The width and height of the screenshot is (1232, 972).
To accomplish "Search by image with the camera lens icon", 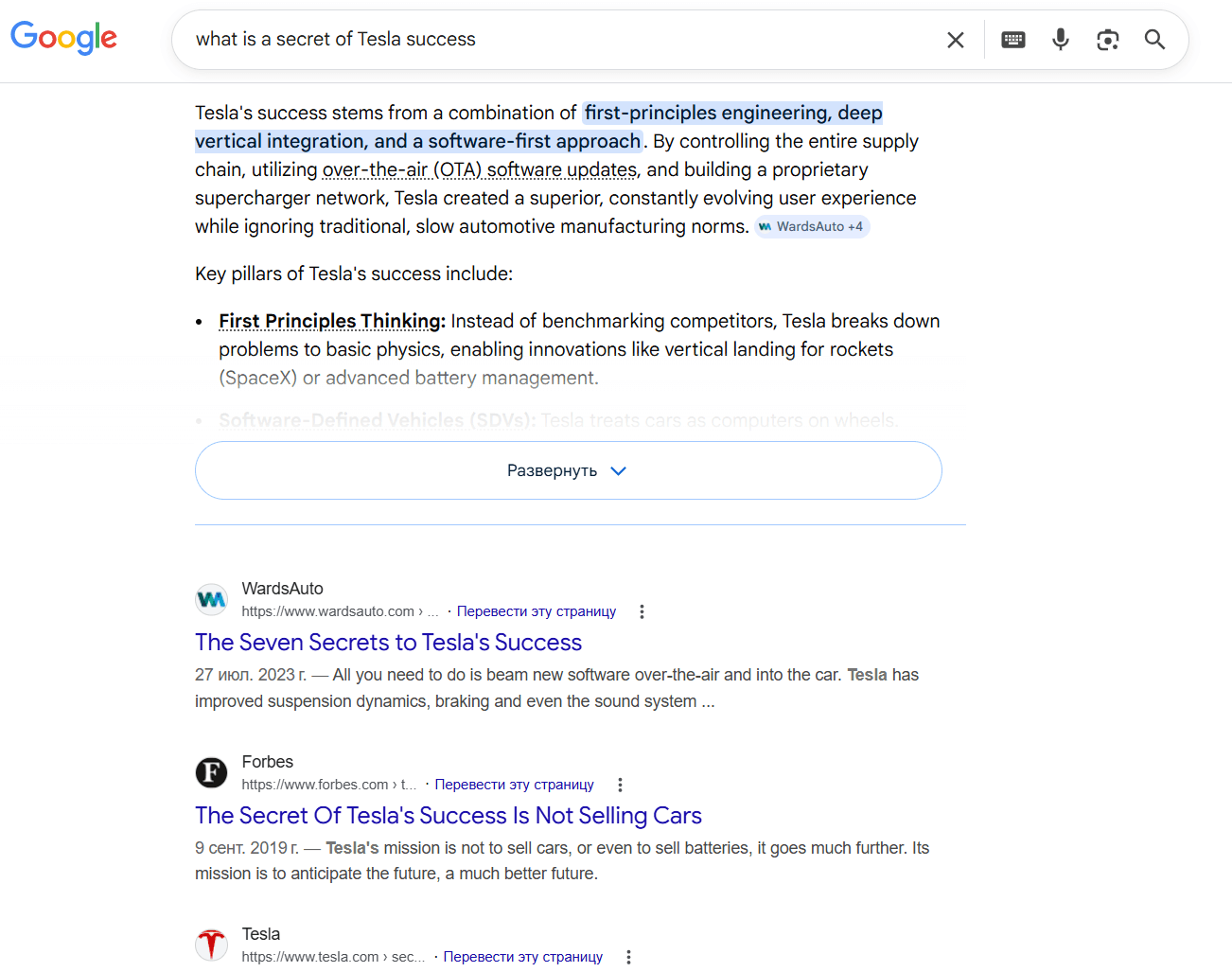I will (x=1108, y=40).
